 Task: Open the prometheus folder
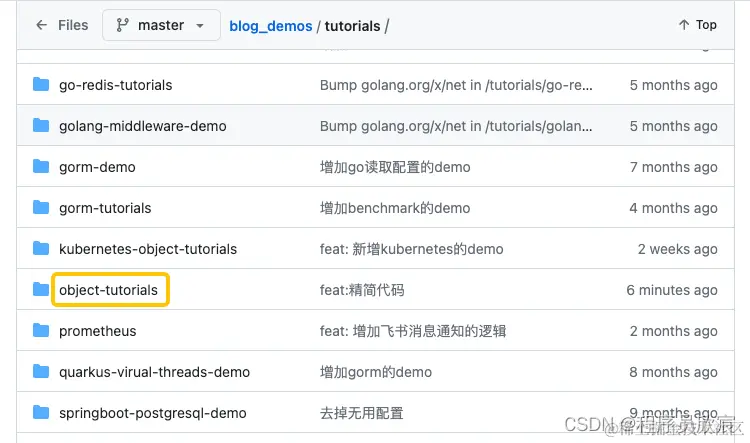tap(98, 331)
